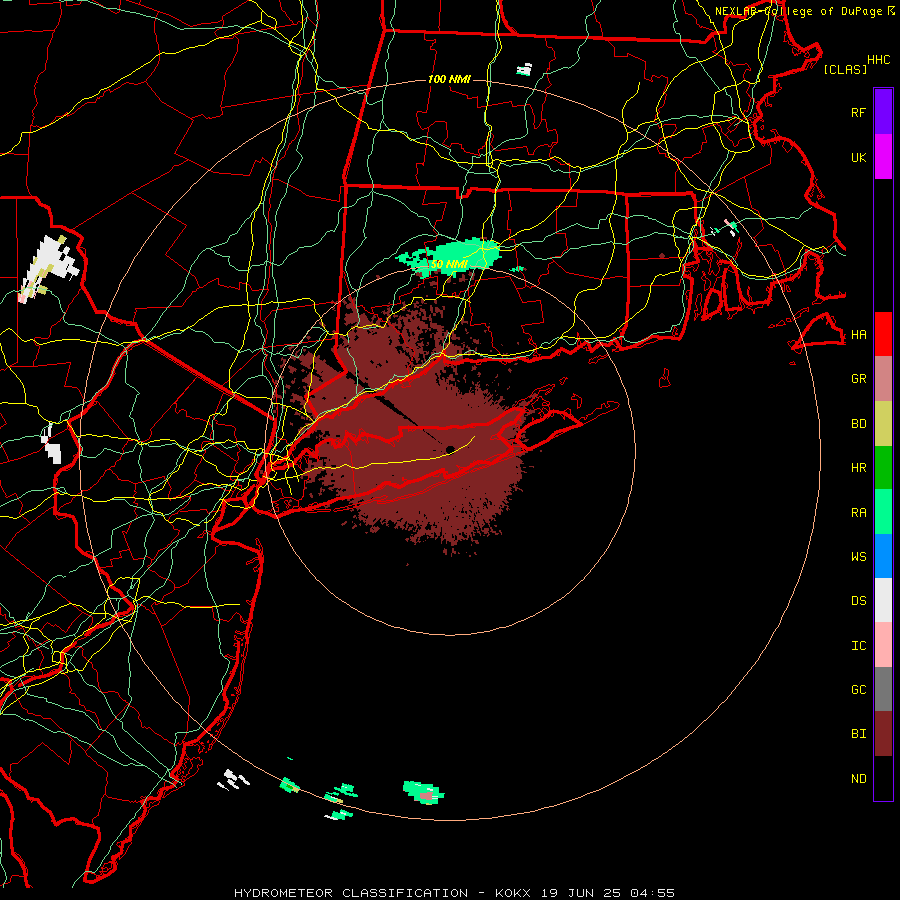This screenshot has height=900, width=900.
Task: Click the UK magenta color swatch
Action: [x=883, y=157]
